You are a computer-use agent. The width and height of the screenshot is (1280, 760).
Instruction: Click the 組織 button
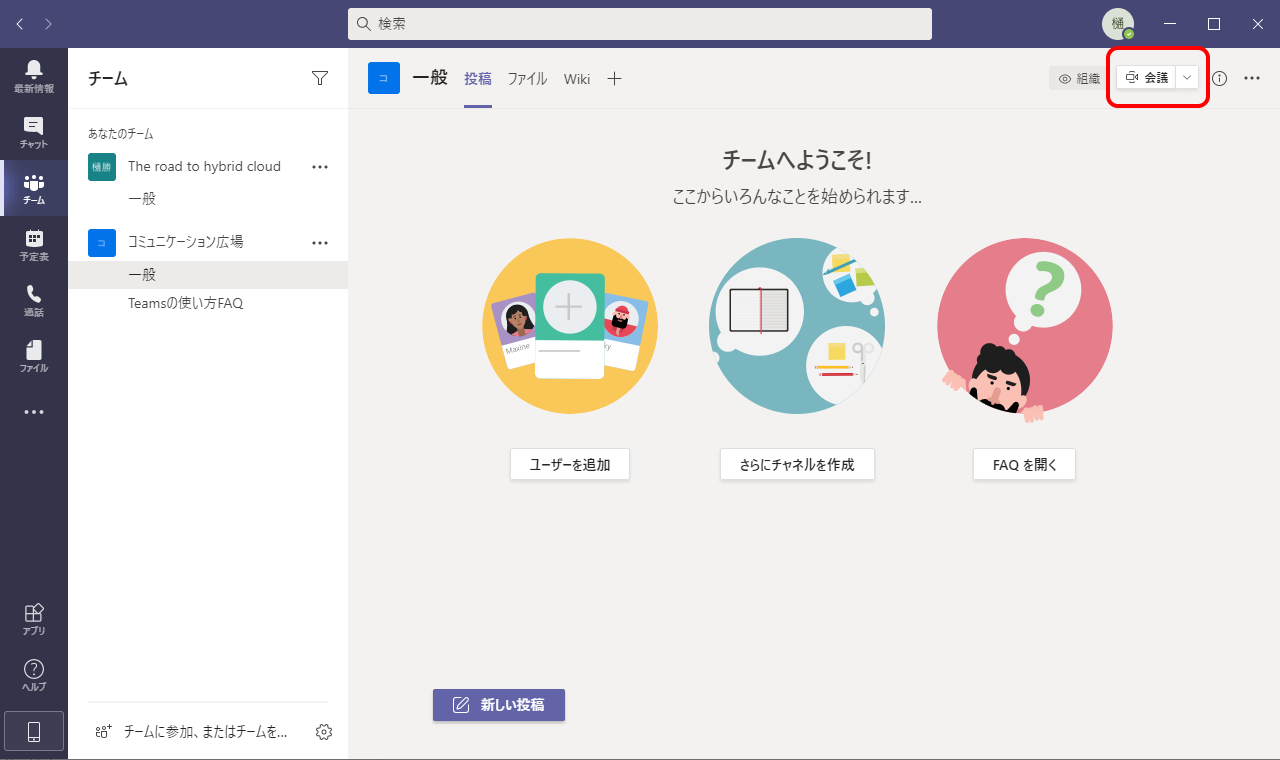[1079, 78]
